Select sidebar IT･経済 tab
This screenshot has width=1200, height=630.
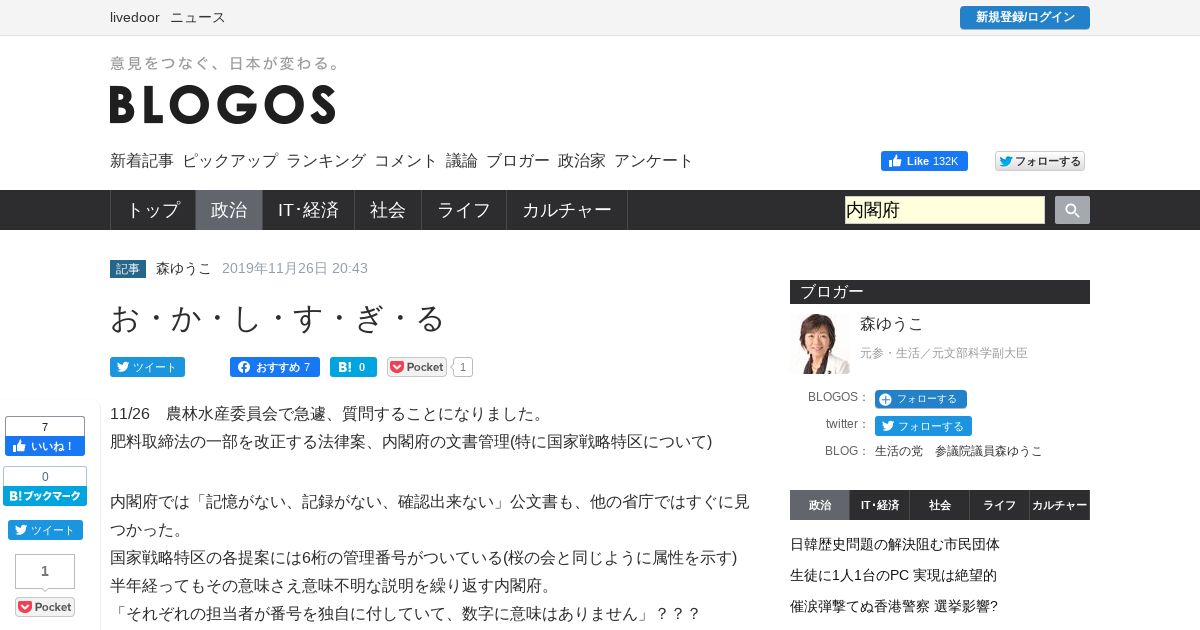880,505
